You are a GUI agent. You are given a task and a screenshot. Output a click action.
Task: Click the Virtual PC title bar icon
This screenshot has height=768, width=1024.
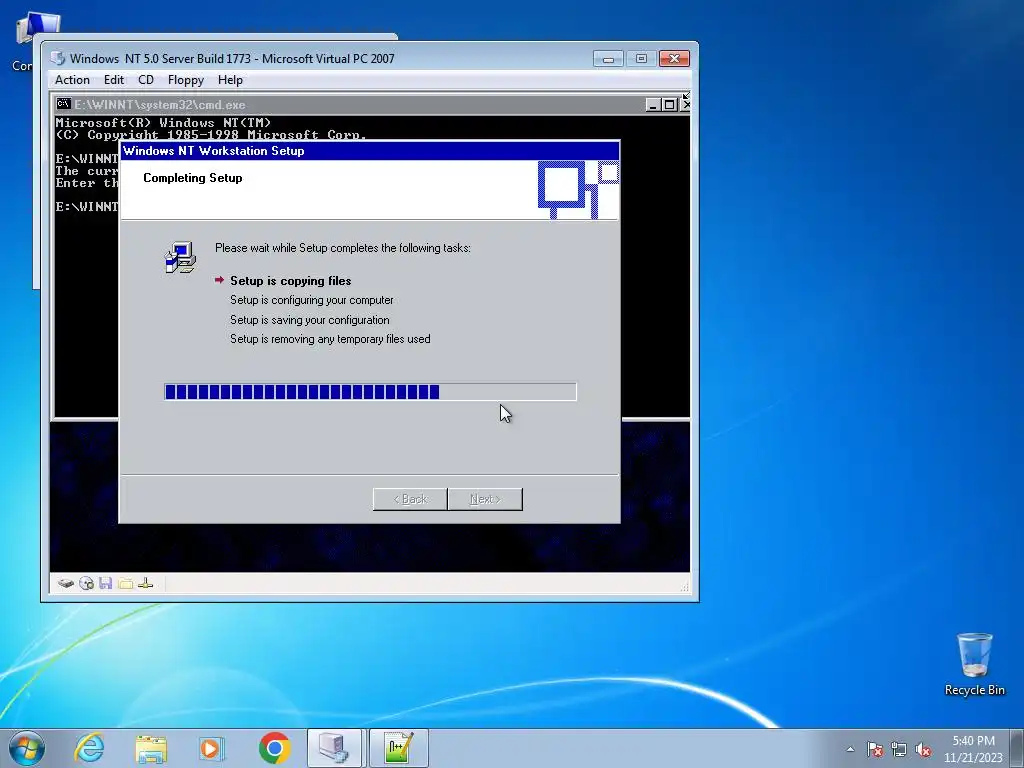(x=57, y=58)
